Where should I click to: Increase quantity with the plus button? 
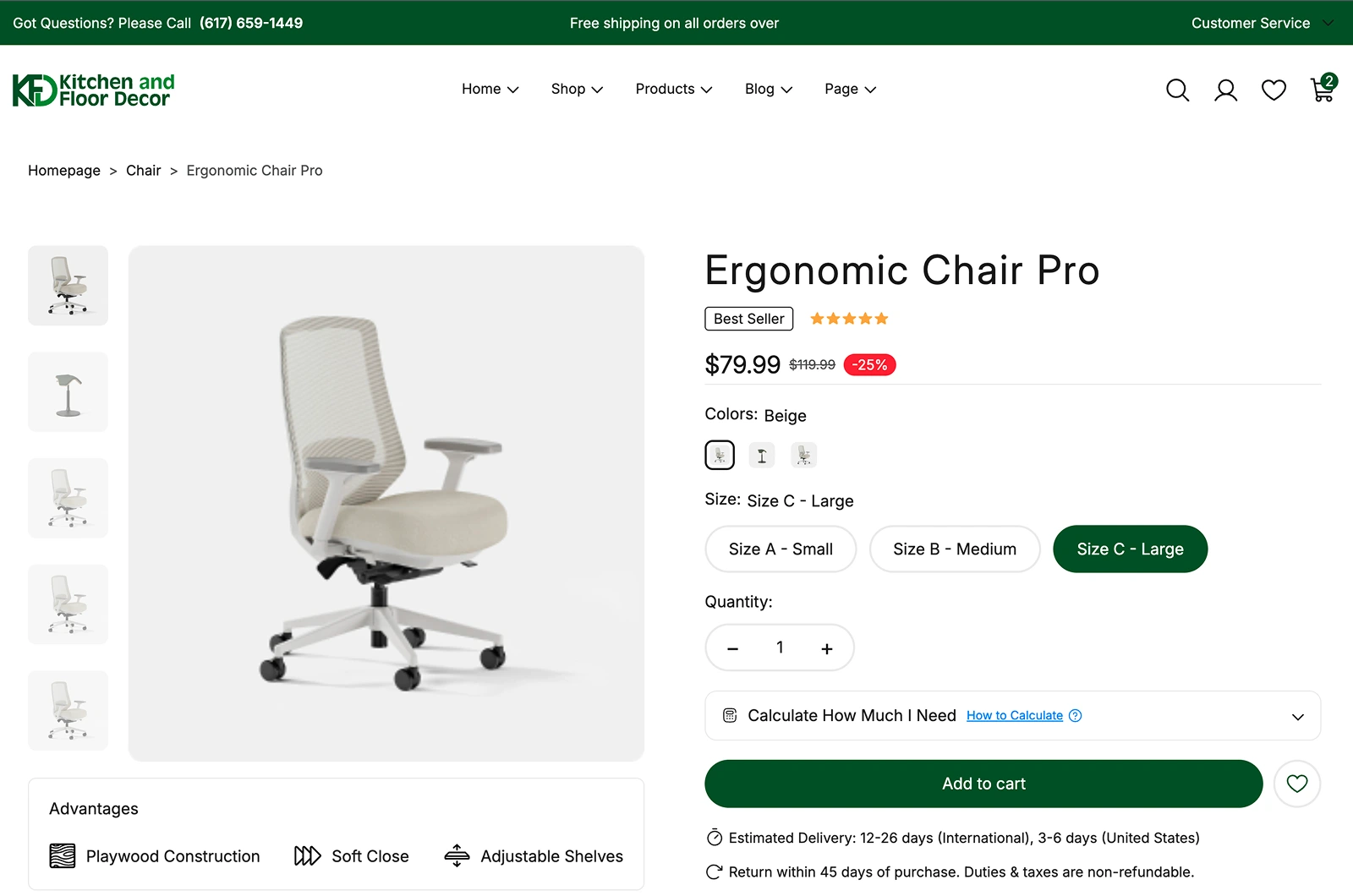[827, 648]
